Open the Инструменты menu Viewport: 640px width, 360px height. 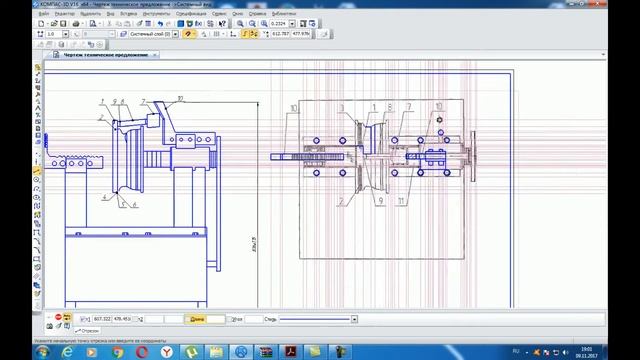pos(156,13)
